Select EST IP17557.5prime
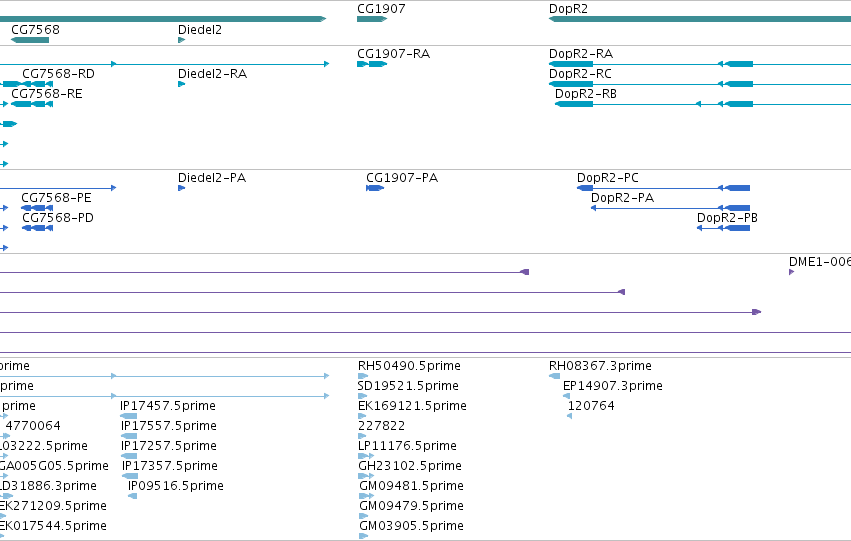The width and height of the screenshot is (851, 541). click(x=169, y=426)
